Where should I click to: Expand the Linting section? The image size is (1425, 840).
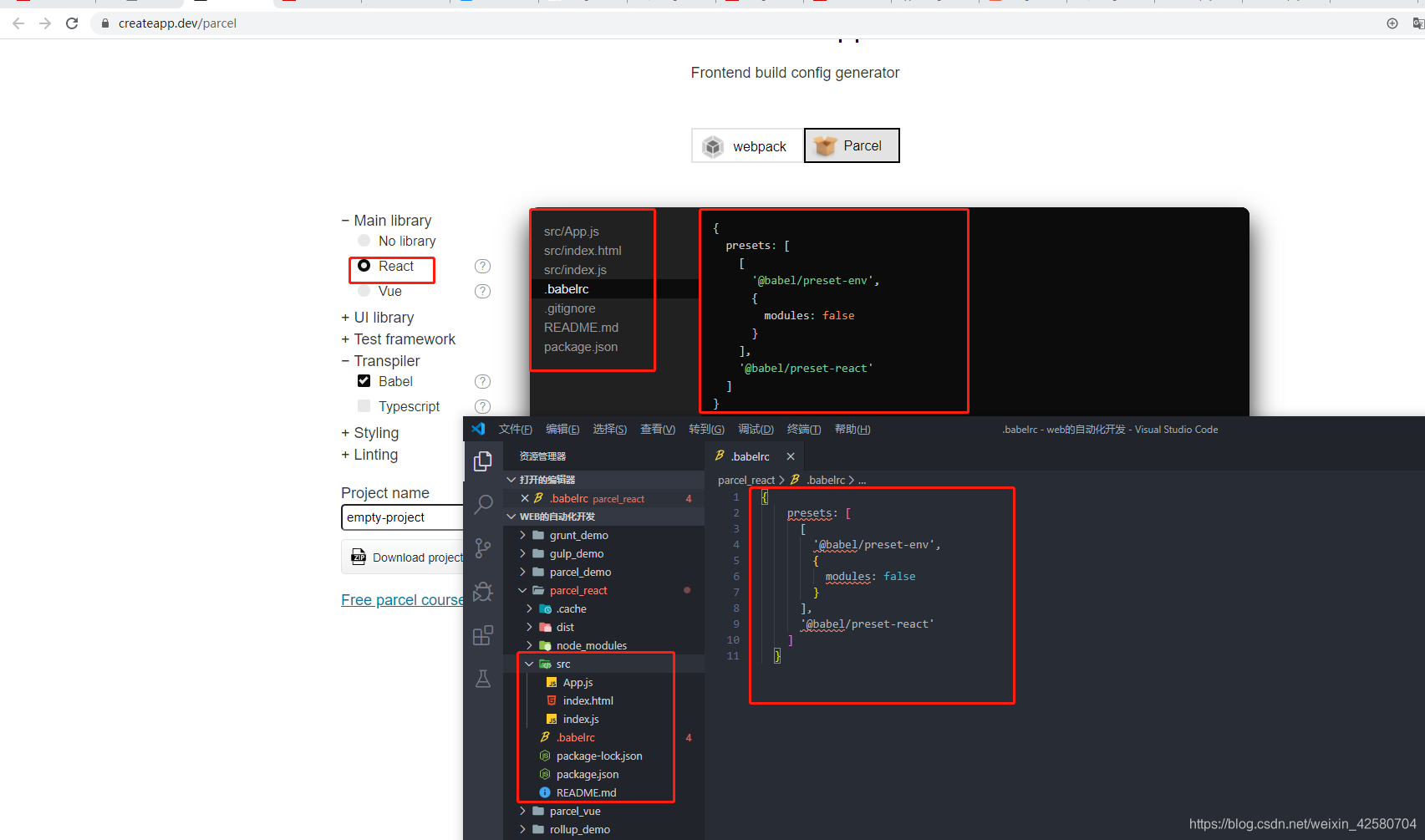point(369,455)
